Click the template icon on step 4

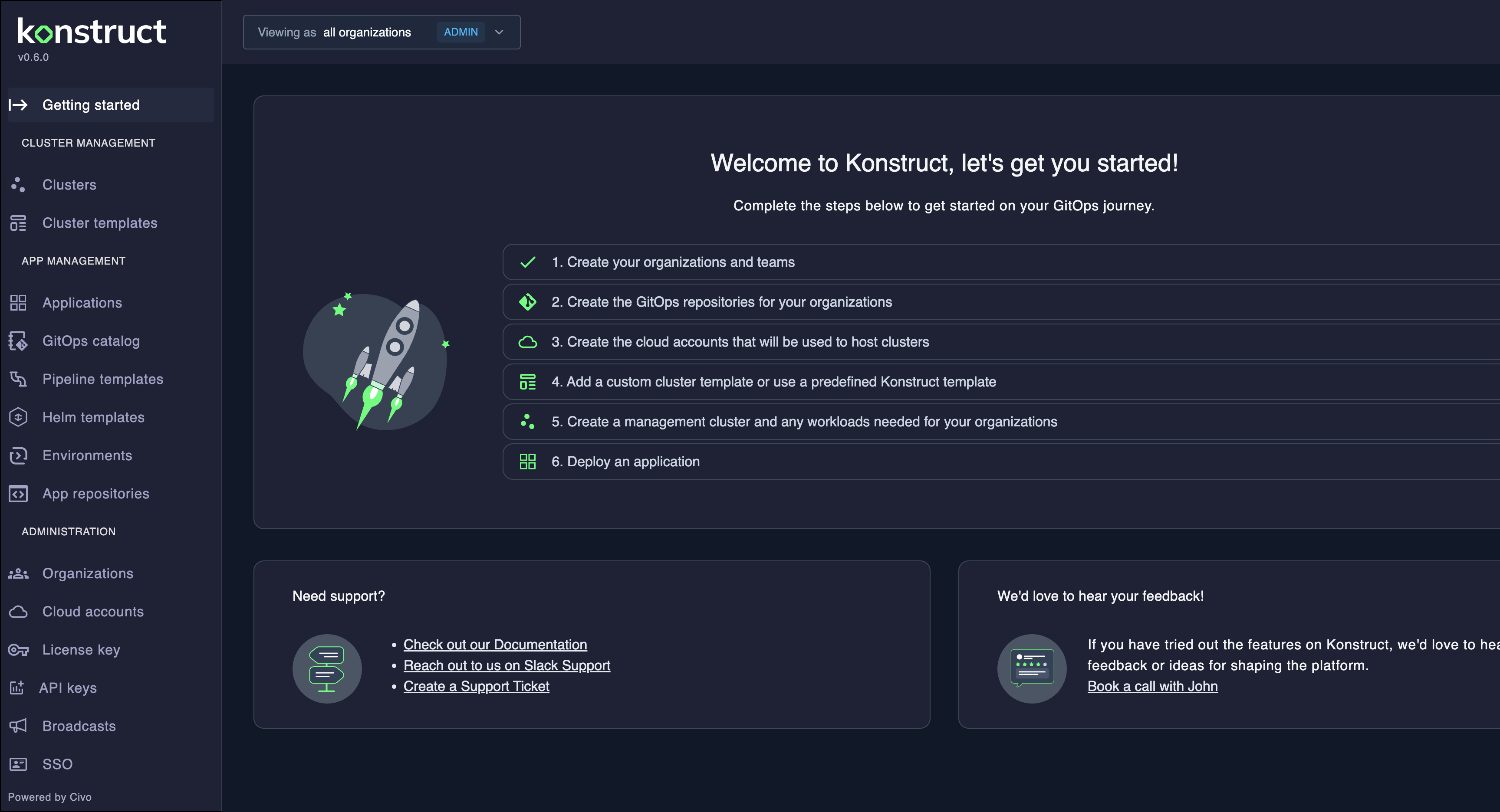point(528,382)
